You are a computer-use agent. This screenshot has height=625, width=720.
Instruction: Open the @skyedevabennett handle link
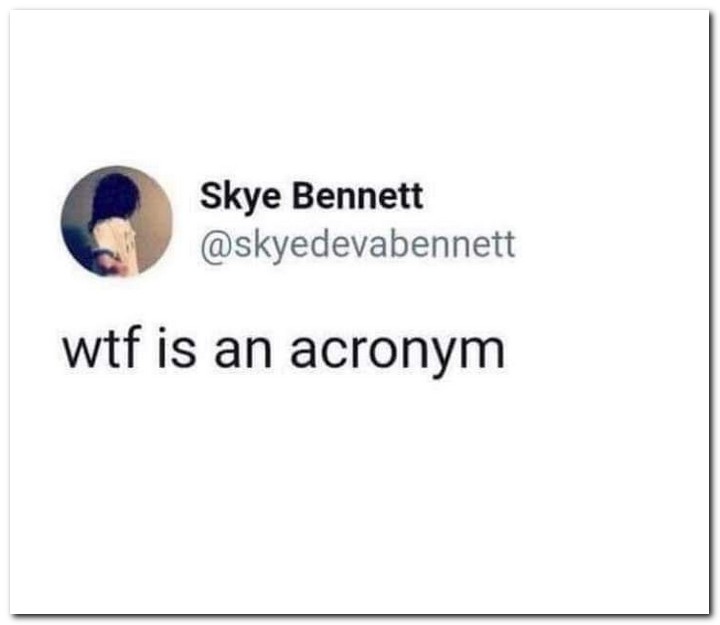pyautogui.click(x=358, y=246)
